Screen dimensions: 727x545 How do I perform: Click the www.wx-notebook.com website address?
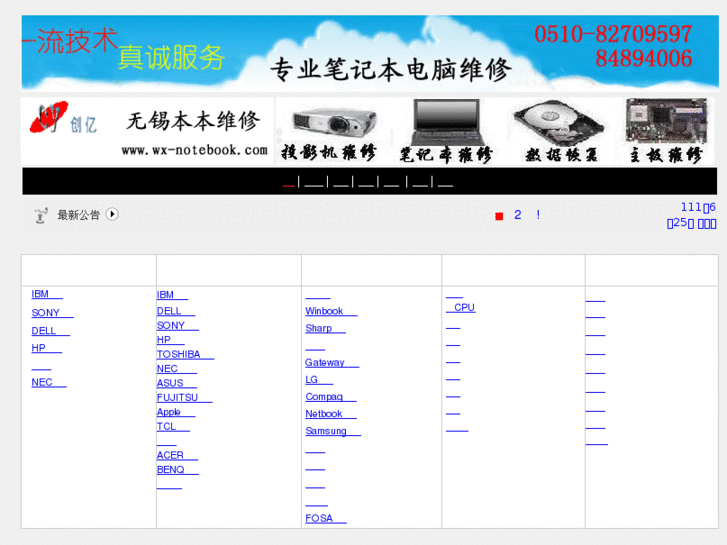pyautogui.click(x=195, y=150)
